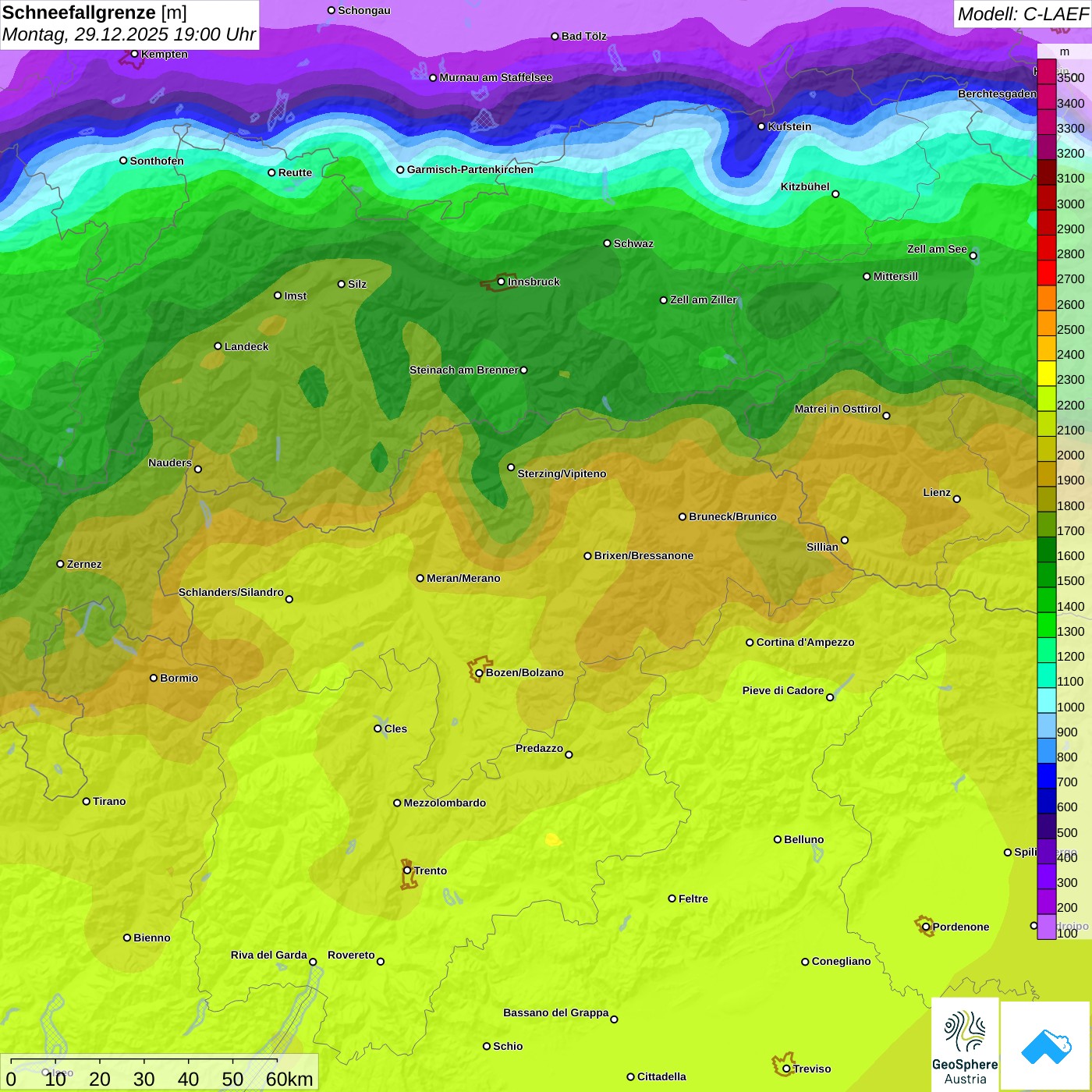
Task: Click the blue legend band between 700 and 800
Action: tap(1046, 776)
